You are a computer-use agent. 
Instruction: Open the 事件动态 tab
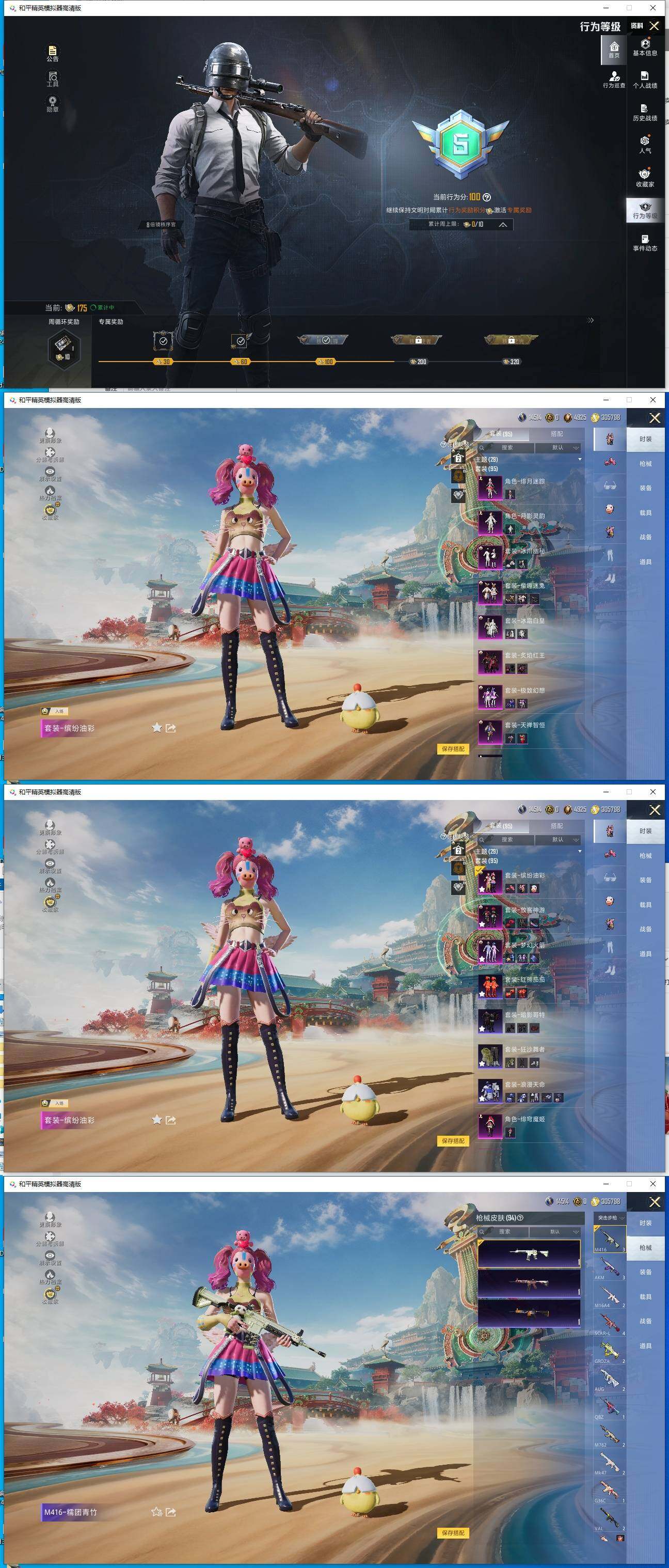click(x=645, y=242)
